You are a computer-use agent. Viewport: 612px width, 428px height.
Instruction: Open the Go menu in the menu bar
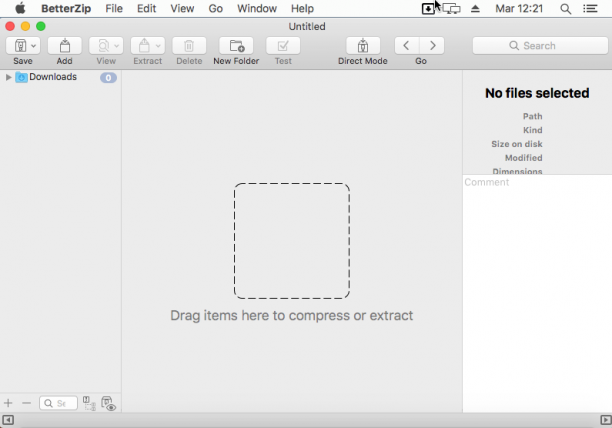215,9
